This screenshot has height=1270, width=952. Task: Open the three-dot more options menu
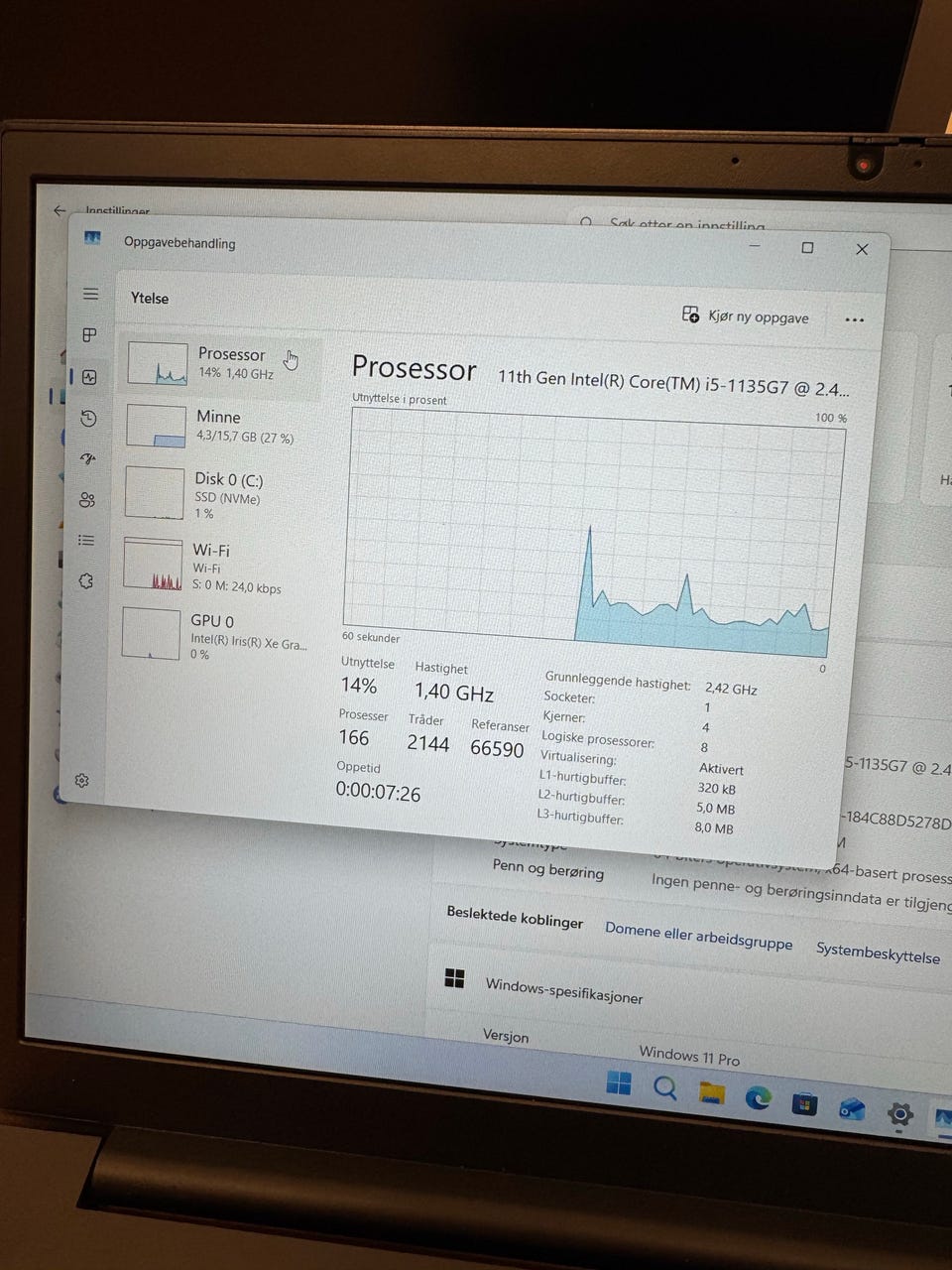[x=855, y=320]
